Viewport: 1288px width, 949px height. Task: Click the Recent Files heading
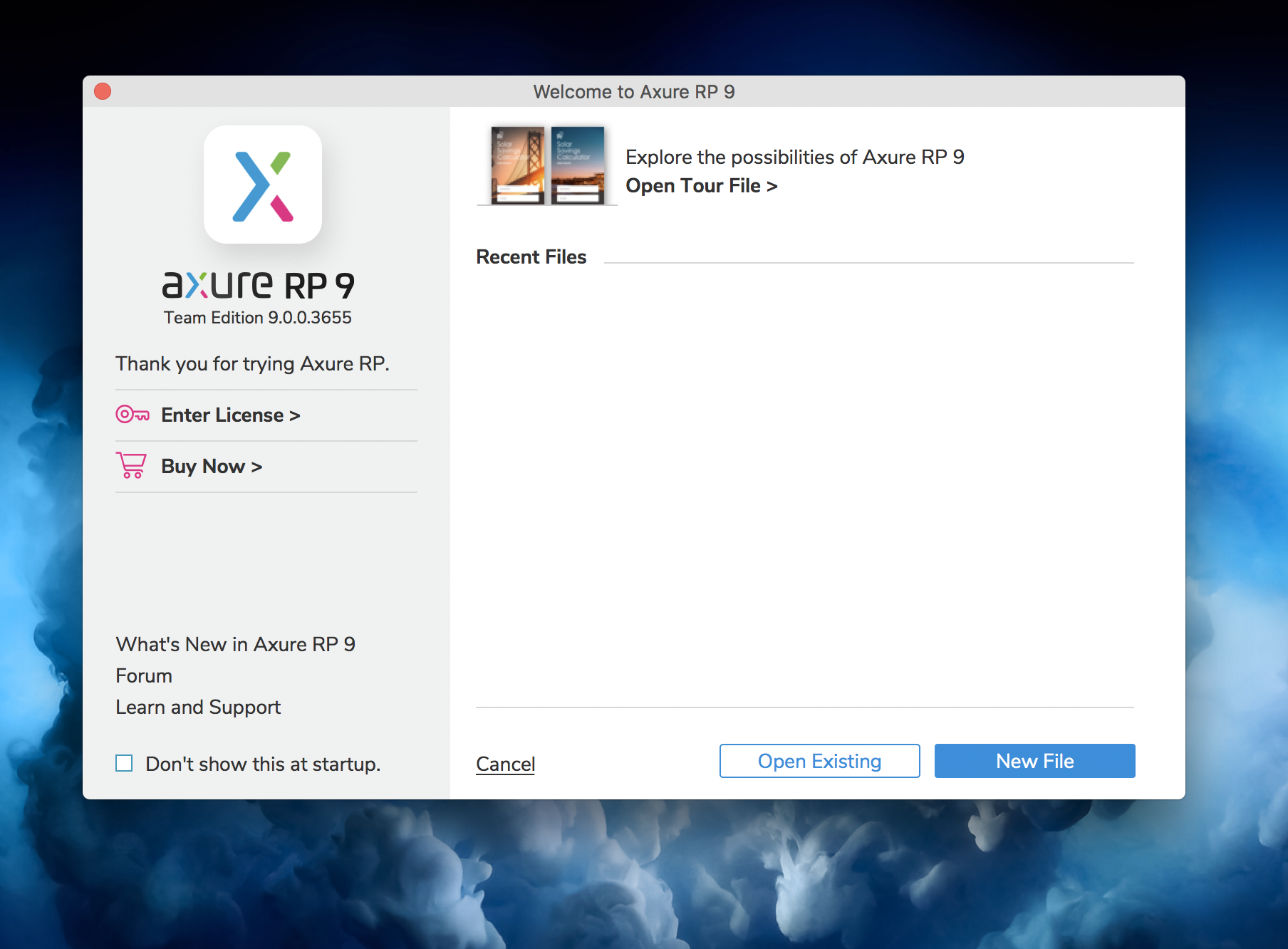coord(531,257)
